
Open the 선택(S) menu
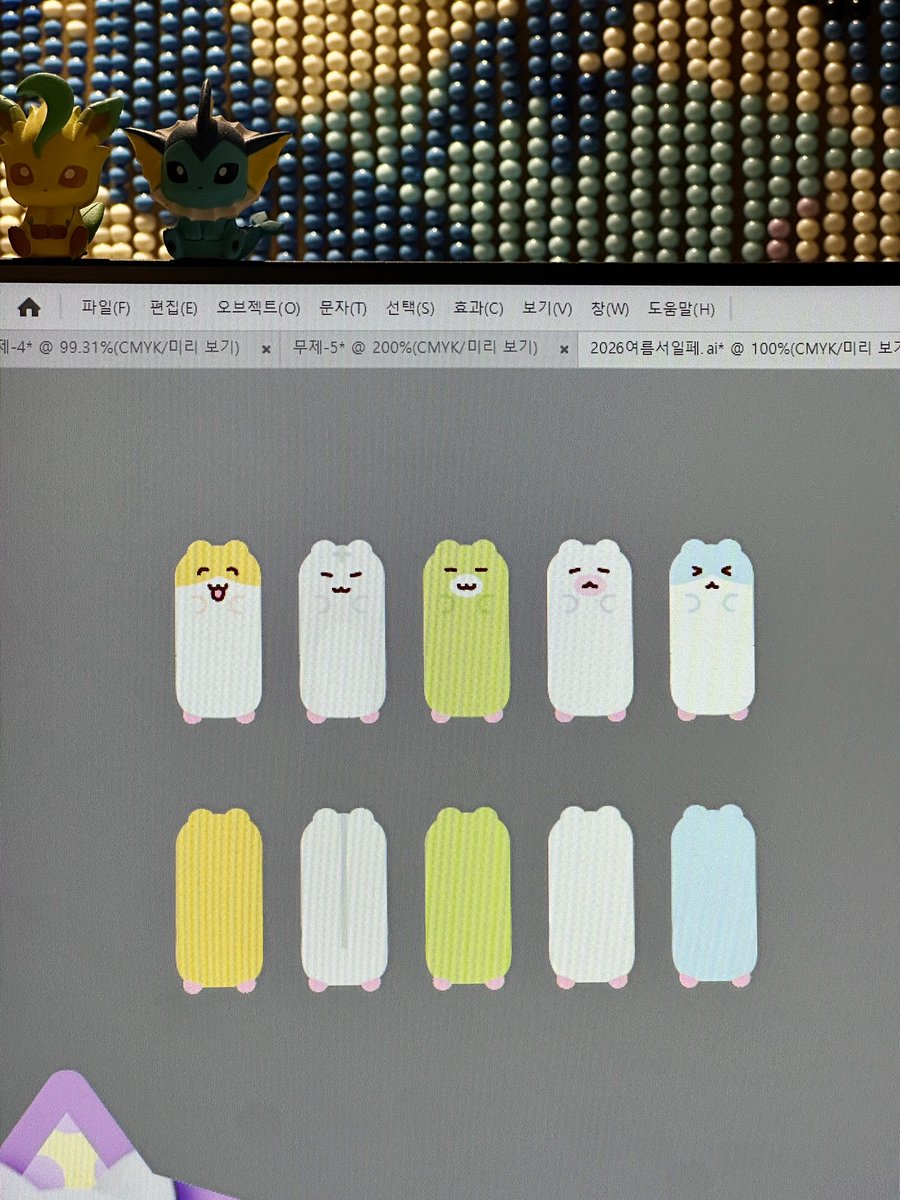[x=410, y=308]
